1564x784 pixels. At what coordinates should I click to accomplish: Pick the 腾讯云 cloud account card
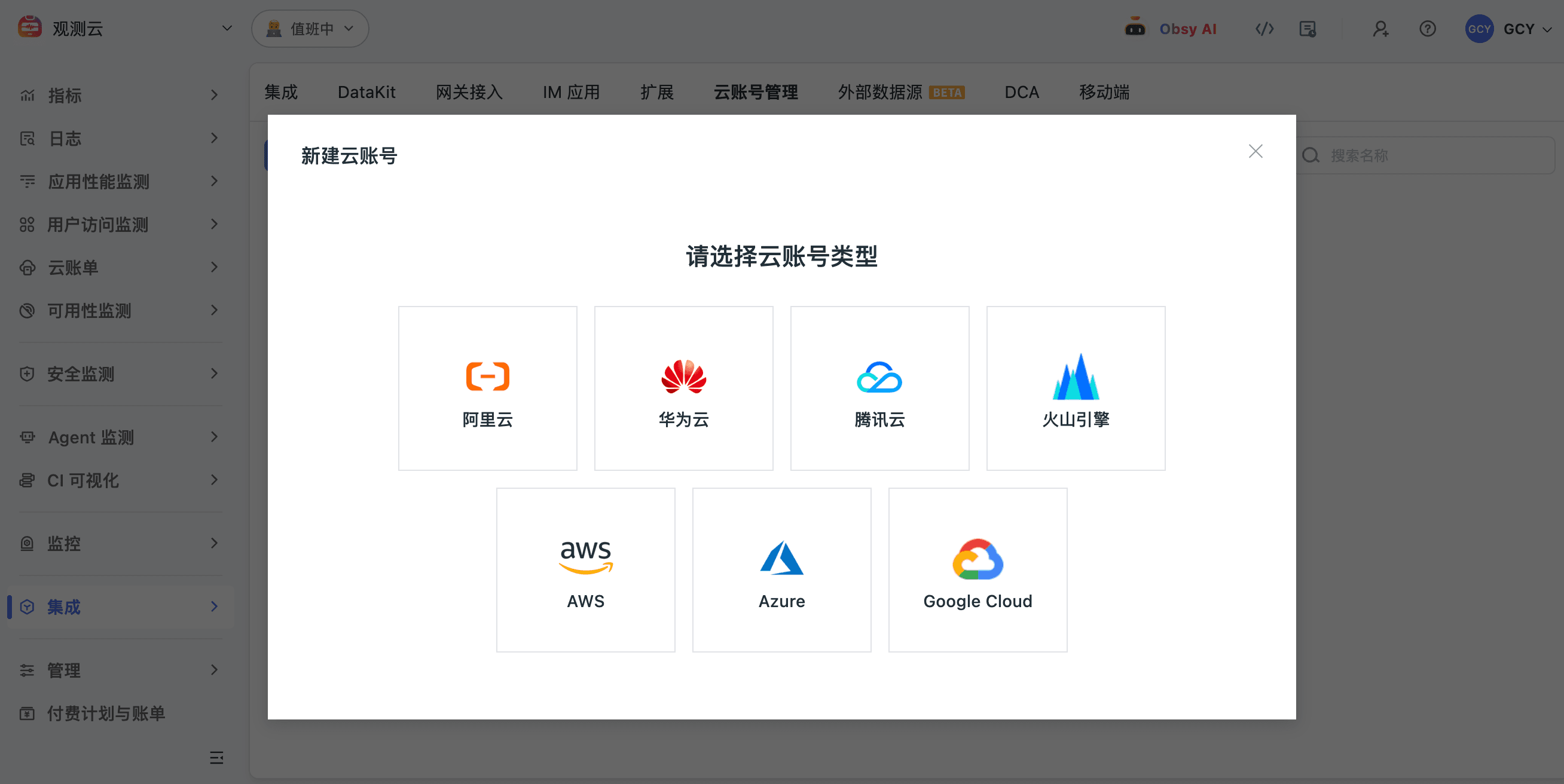[x=880, y=388]
